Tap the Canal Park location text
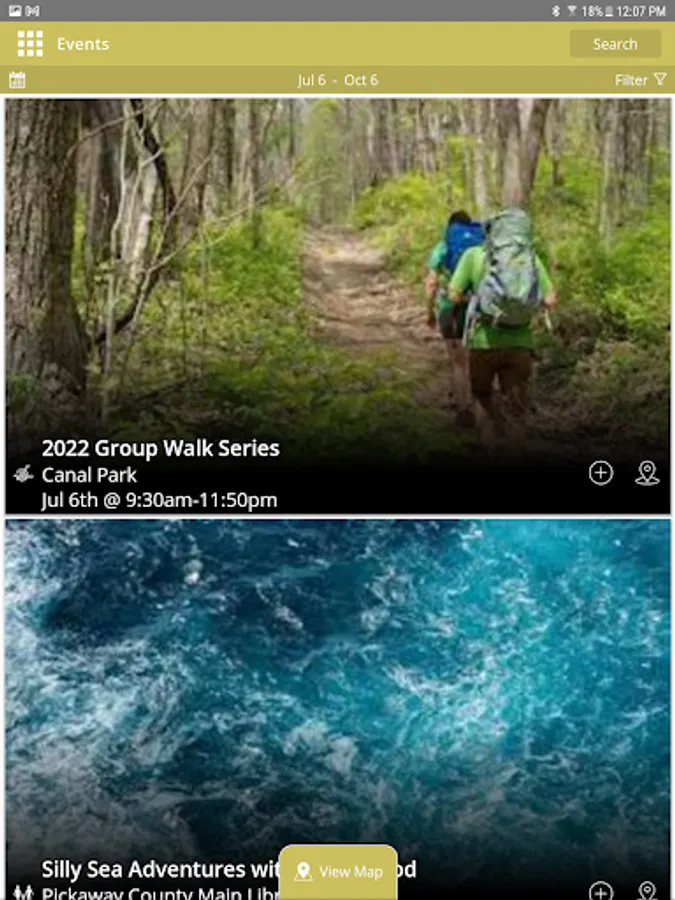Viewport: 675px width, 900px height. 89,475
